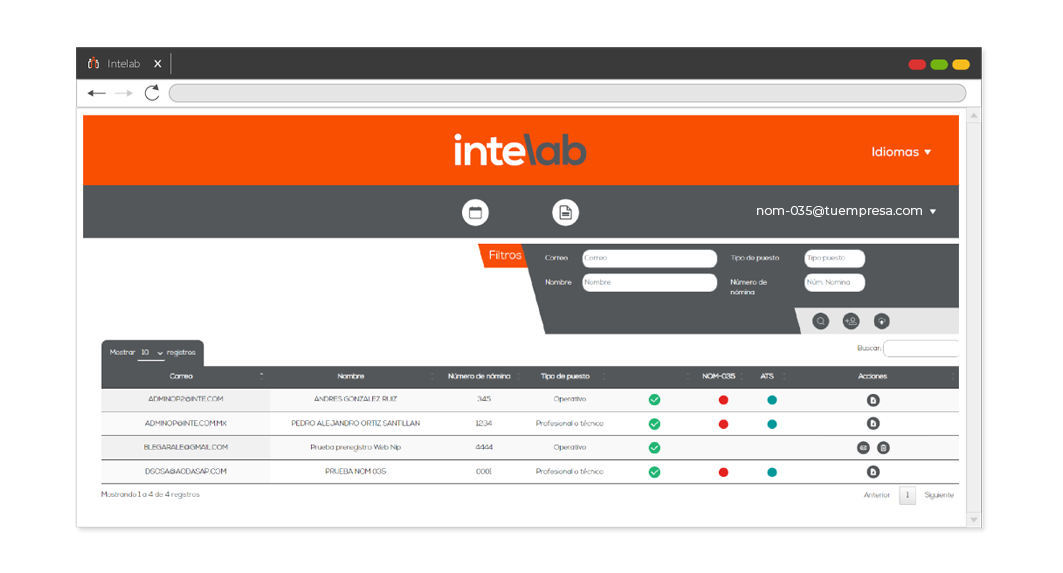Click the action document icon for PEDRO ALEJANDRO ORTIZ SANTILLAN
This screenshot has width=1063, height=573.
point(873,424)
